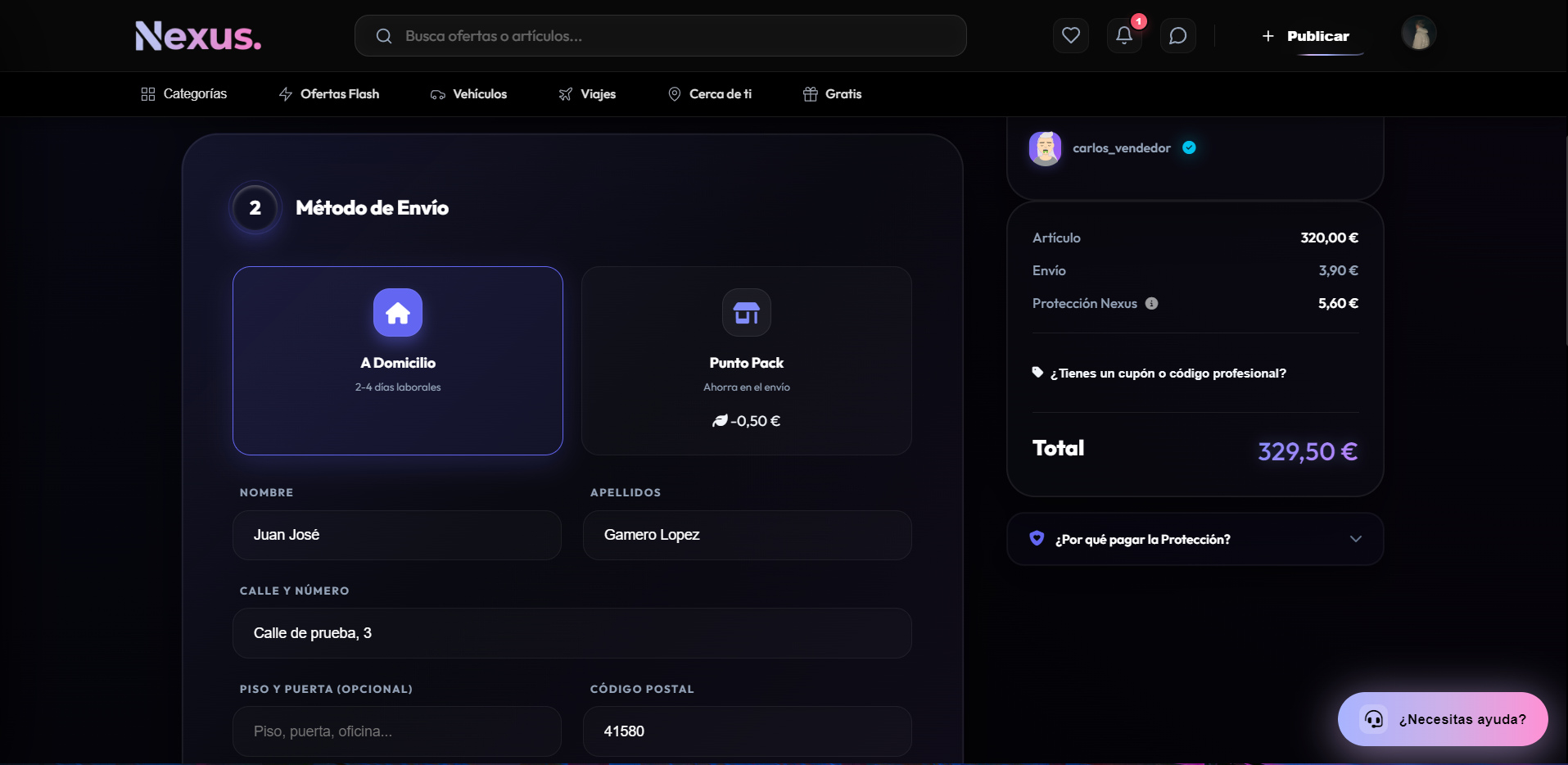The height and width of the screenshot is (765, 1568).
Task: Click carlos_vendedor username
Action: (1122, 148)
